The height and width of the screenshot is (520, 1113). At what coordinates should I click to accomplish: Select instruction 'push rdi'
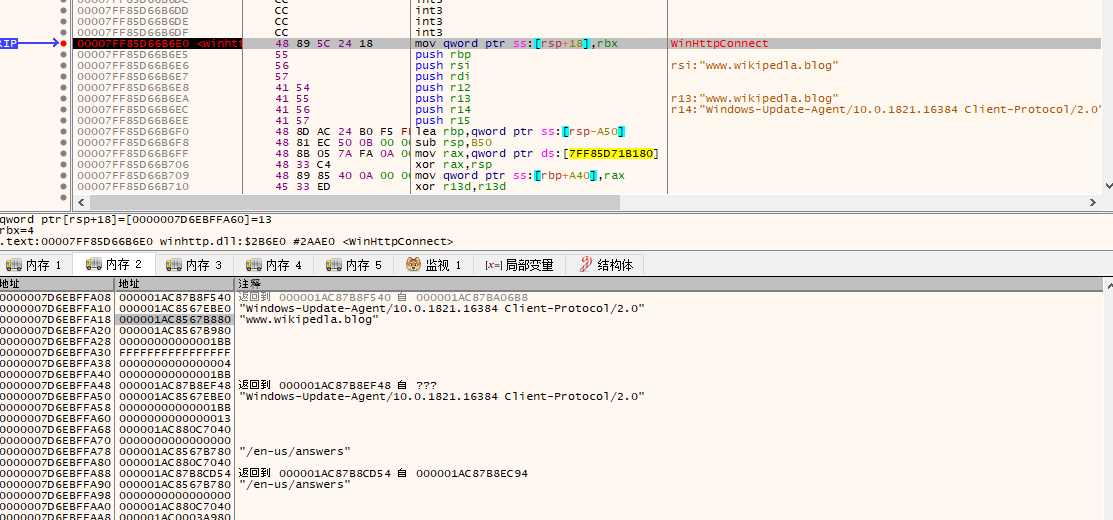443,77
